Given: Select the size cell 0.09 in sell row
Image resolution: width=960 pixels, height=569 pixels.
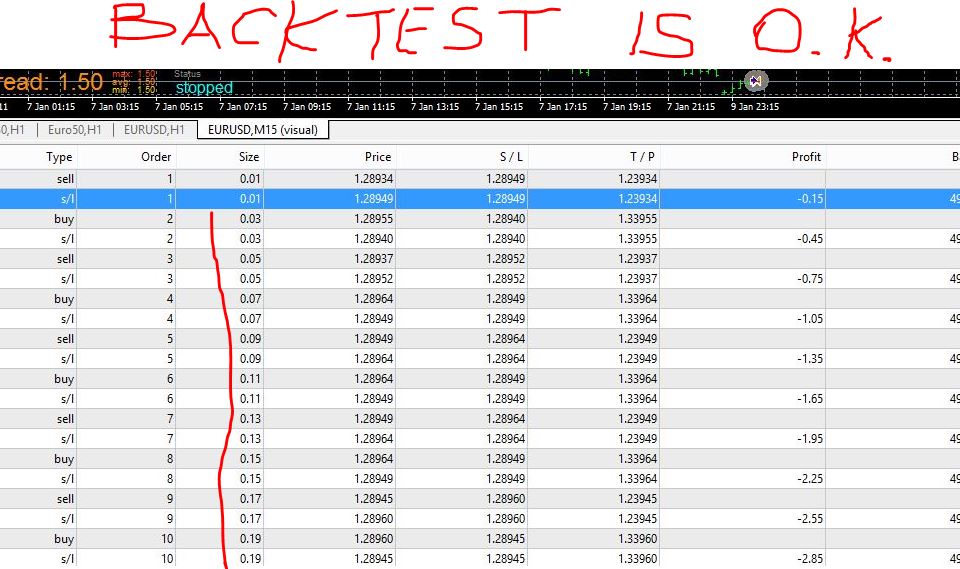Looking at the screenshot, I should coord(250,339).
